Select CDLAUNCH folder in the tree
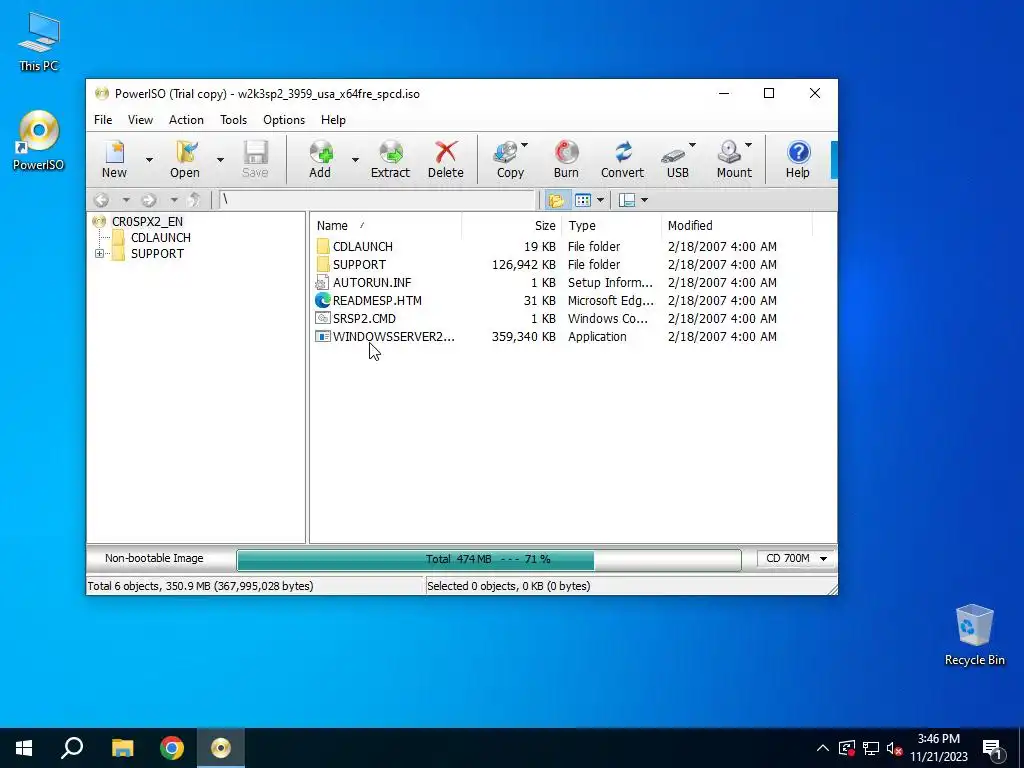 coord(161,238)
